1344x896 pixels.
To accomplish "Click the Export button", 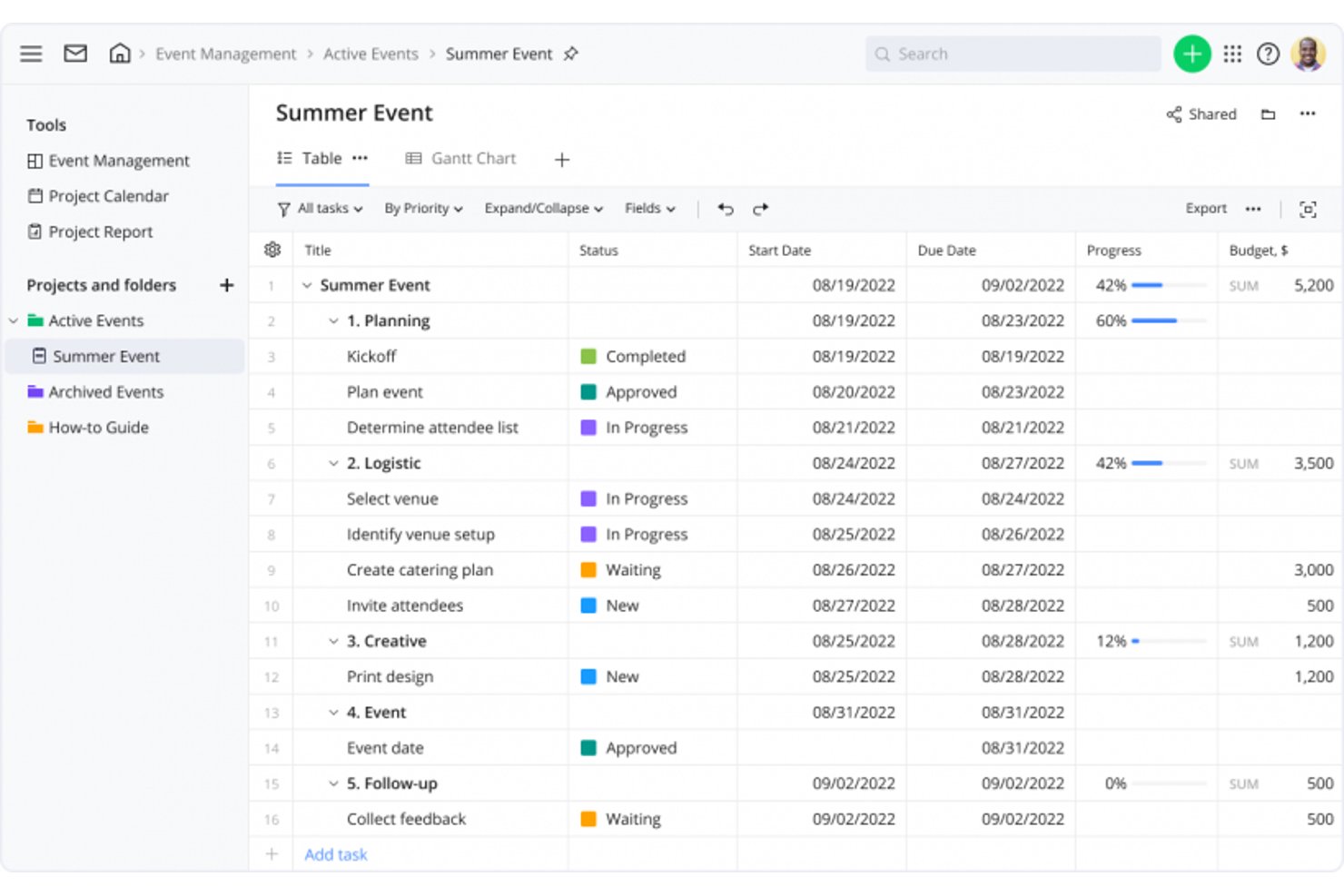I will point(1206,209).
